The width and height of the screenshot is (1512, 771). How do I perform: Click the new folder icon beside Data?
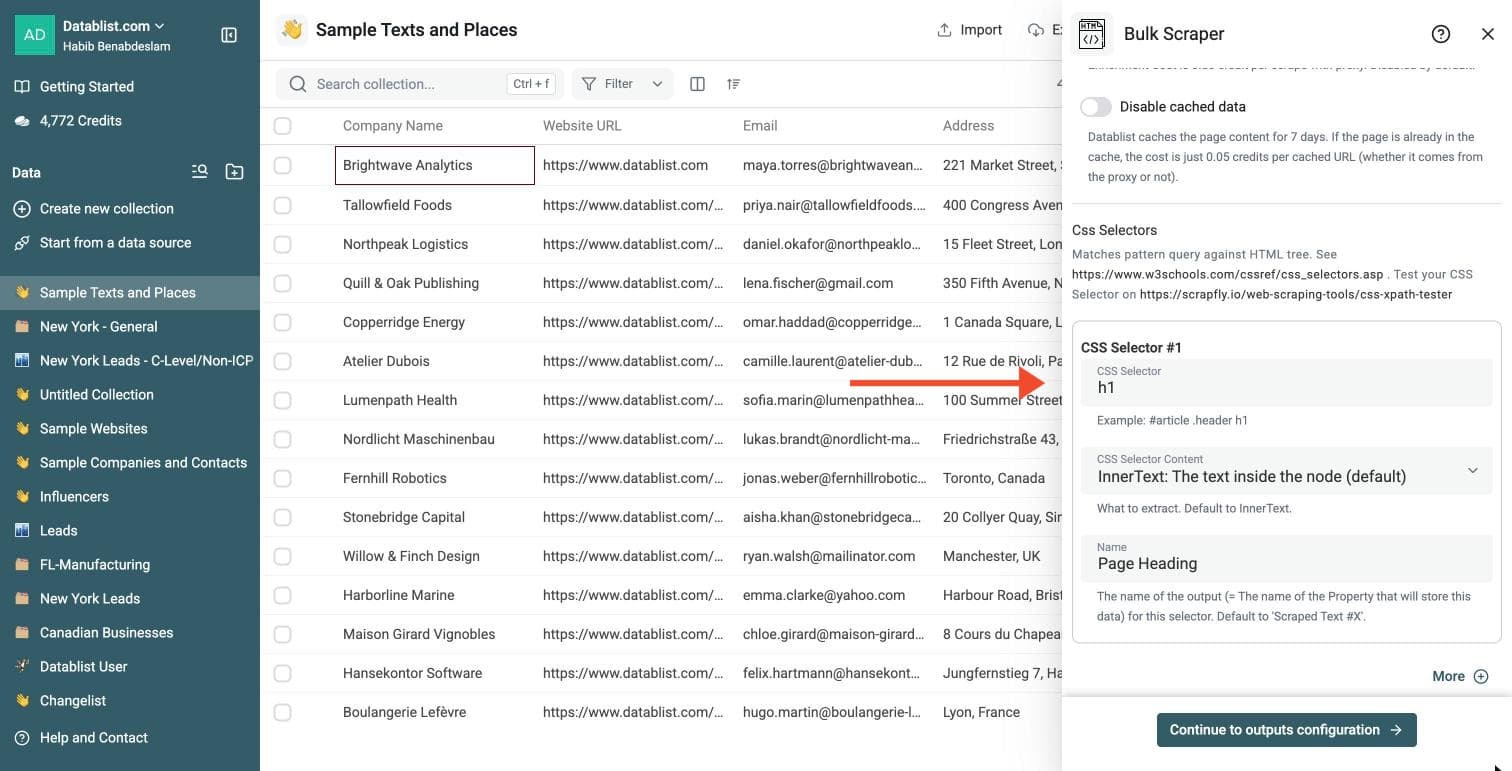(x=234, y=172)
